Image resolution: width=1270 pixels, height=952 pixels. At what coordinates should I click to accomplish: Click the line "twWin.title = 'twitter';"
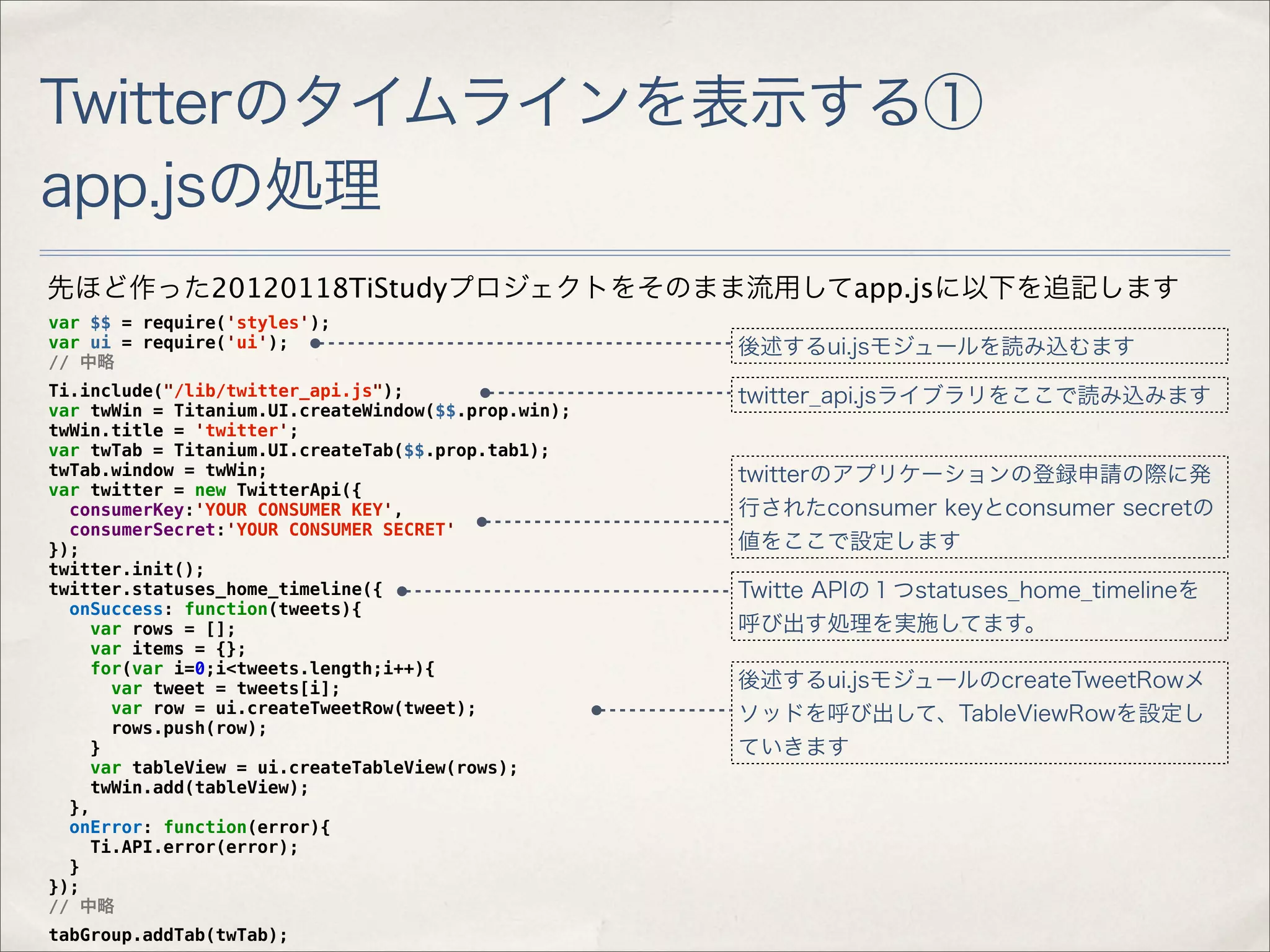tap(173, 431)
